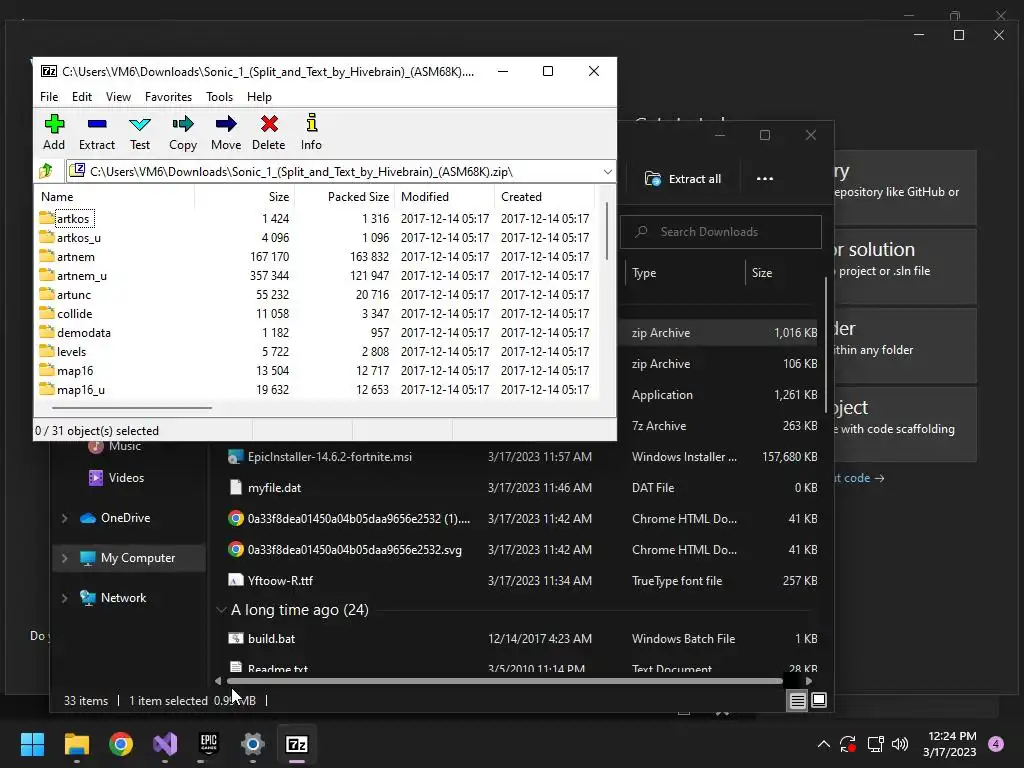
Task: Click the 7-Zip icon on the taskbar
Action: click(297, 744)
